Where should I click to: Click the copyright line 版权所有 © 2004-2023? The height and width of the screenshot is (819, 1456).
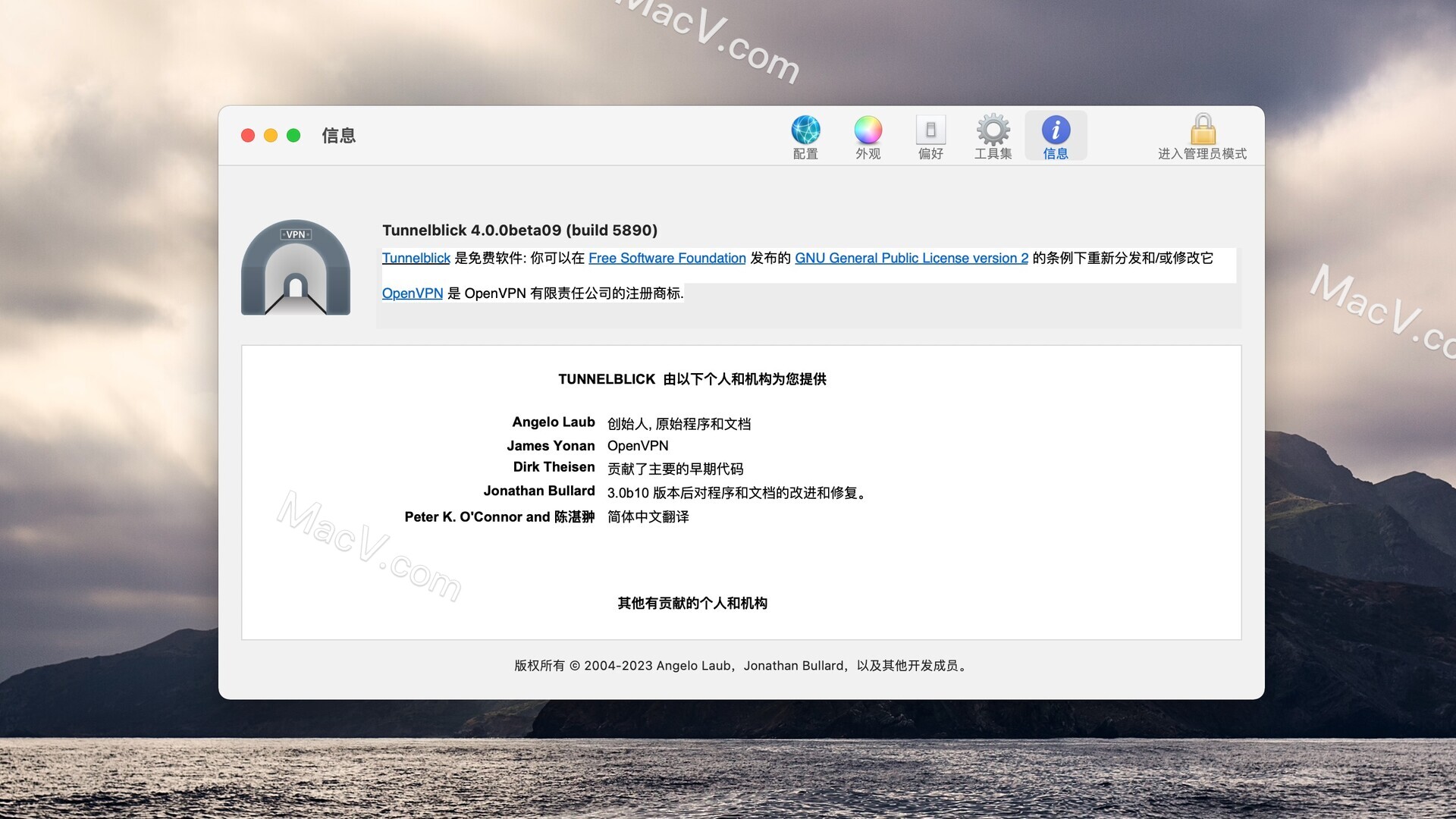[742, 666]
